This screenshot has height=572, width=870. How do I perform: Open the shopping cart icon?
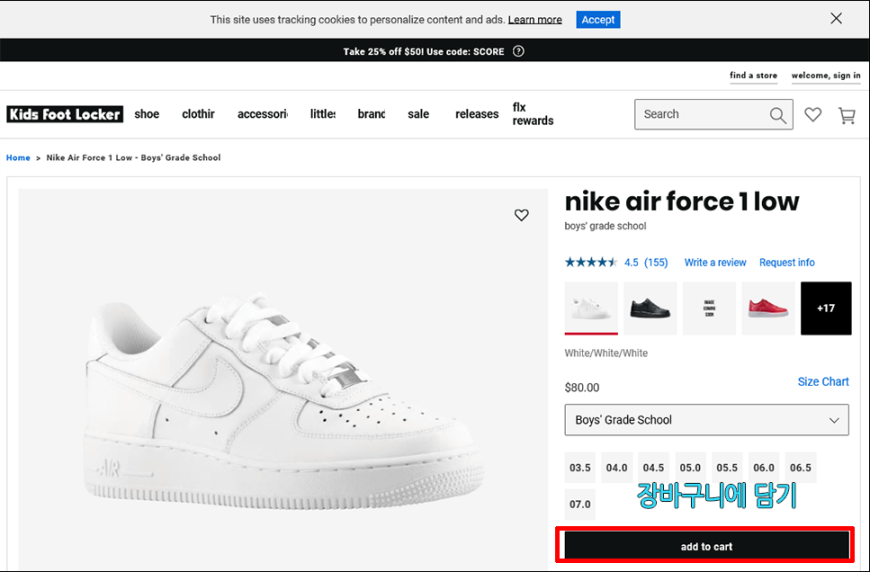[x=847, y=115]
